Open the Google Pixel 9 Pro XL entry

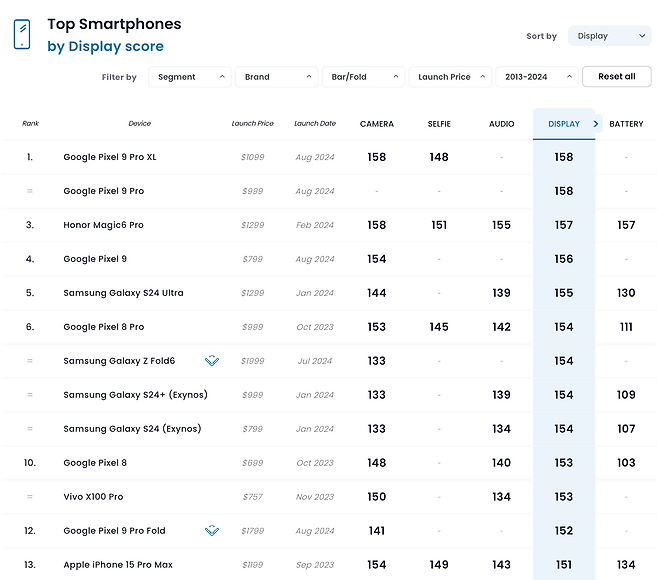[110, 157]
